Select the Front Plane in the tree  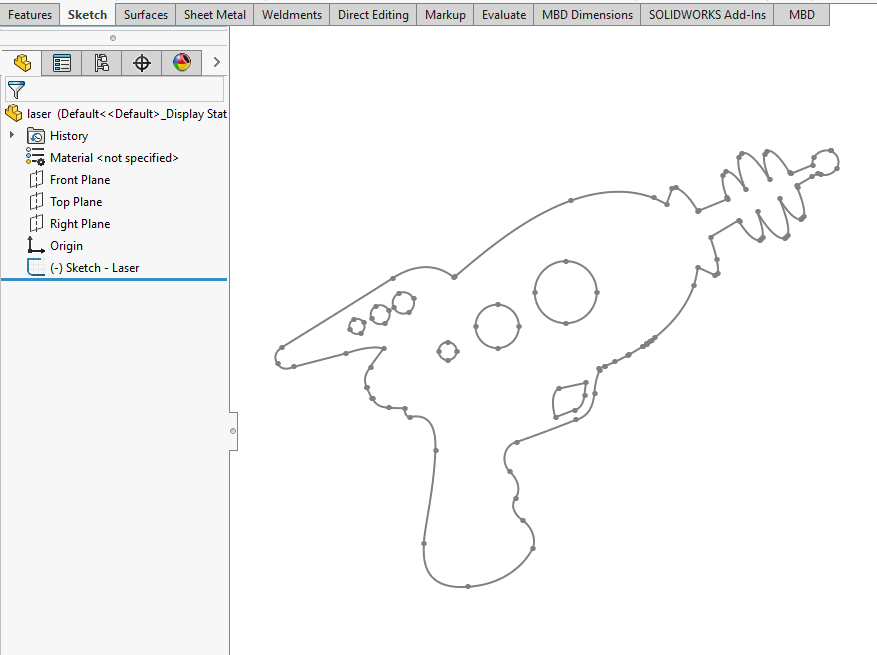[80, 180]
